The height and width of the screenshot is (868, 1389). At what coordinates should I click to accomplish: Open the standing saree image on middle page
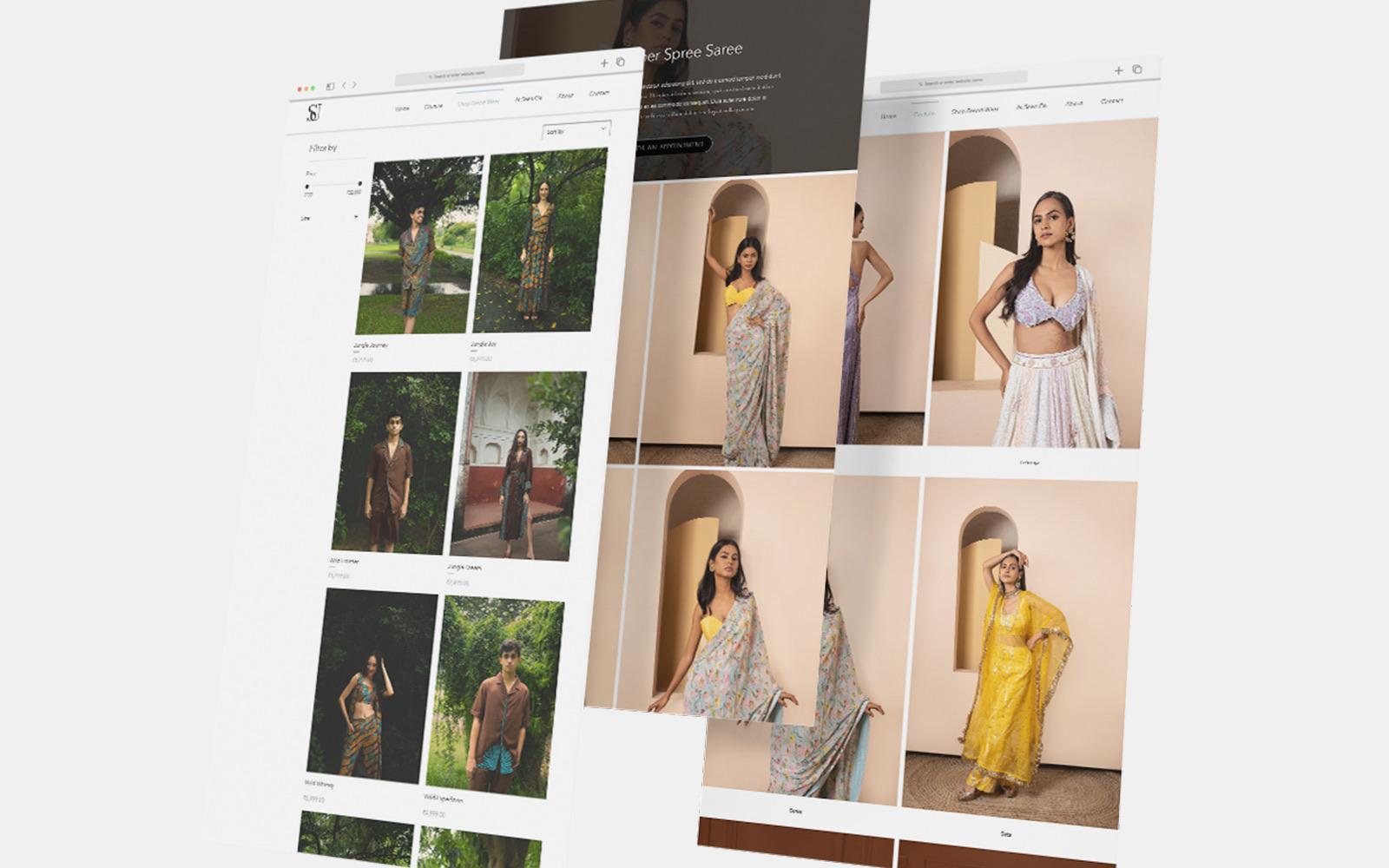(x=748, y=320)
